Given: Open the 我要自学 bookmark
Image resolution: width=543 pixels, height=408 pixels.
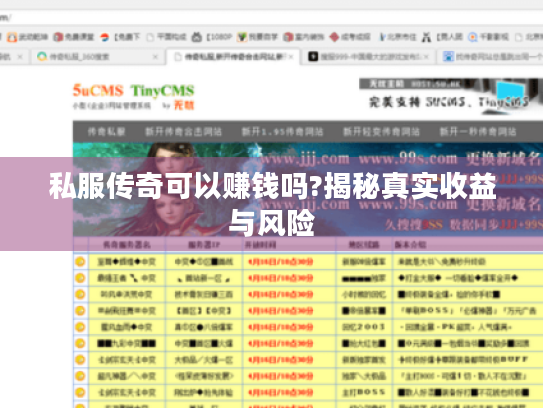Looking at the screenshot, I should 258,37.
